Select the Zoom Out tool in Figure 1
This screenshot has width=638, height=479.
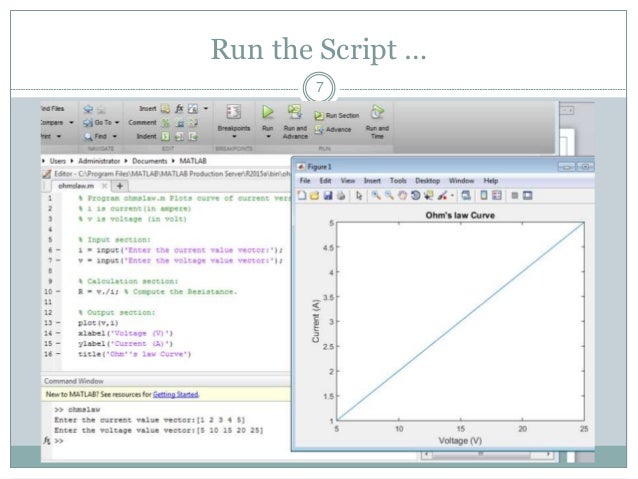(x=389, y=196)
